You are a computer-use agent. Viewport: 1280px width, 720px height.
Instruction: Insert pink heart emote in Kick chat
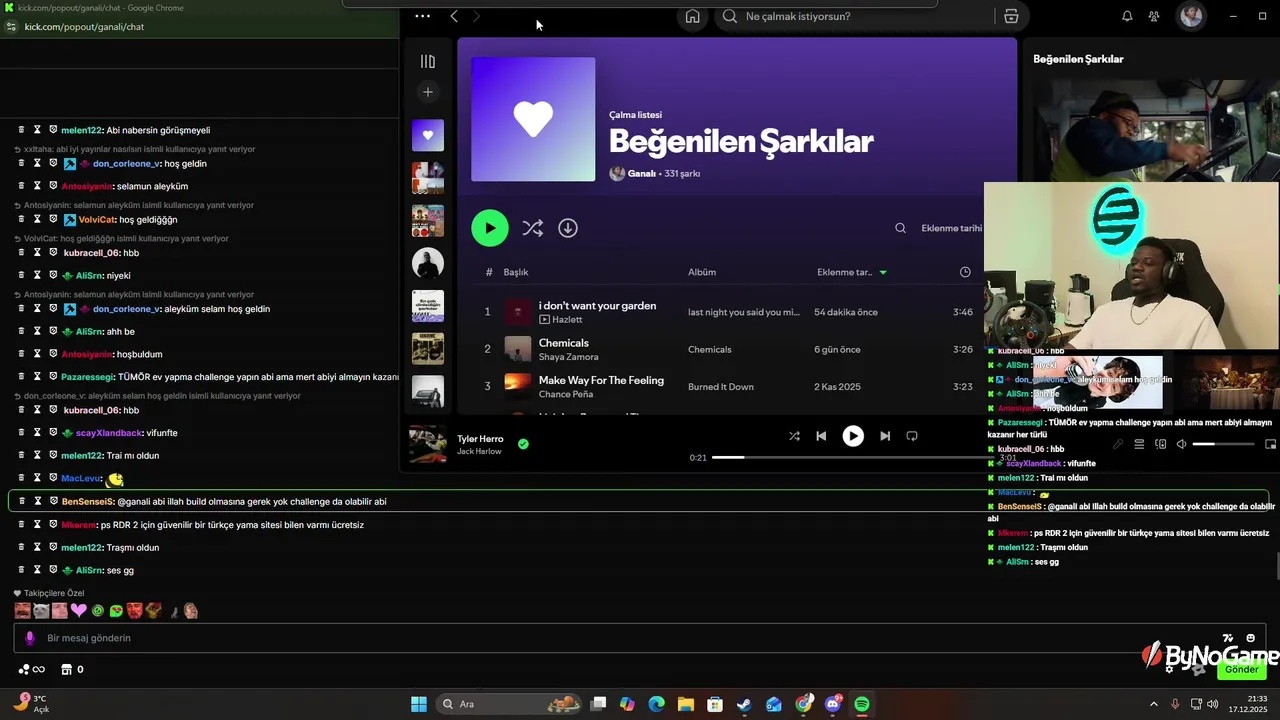[x=79, y=610]
